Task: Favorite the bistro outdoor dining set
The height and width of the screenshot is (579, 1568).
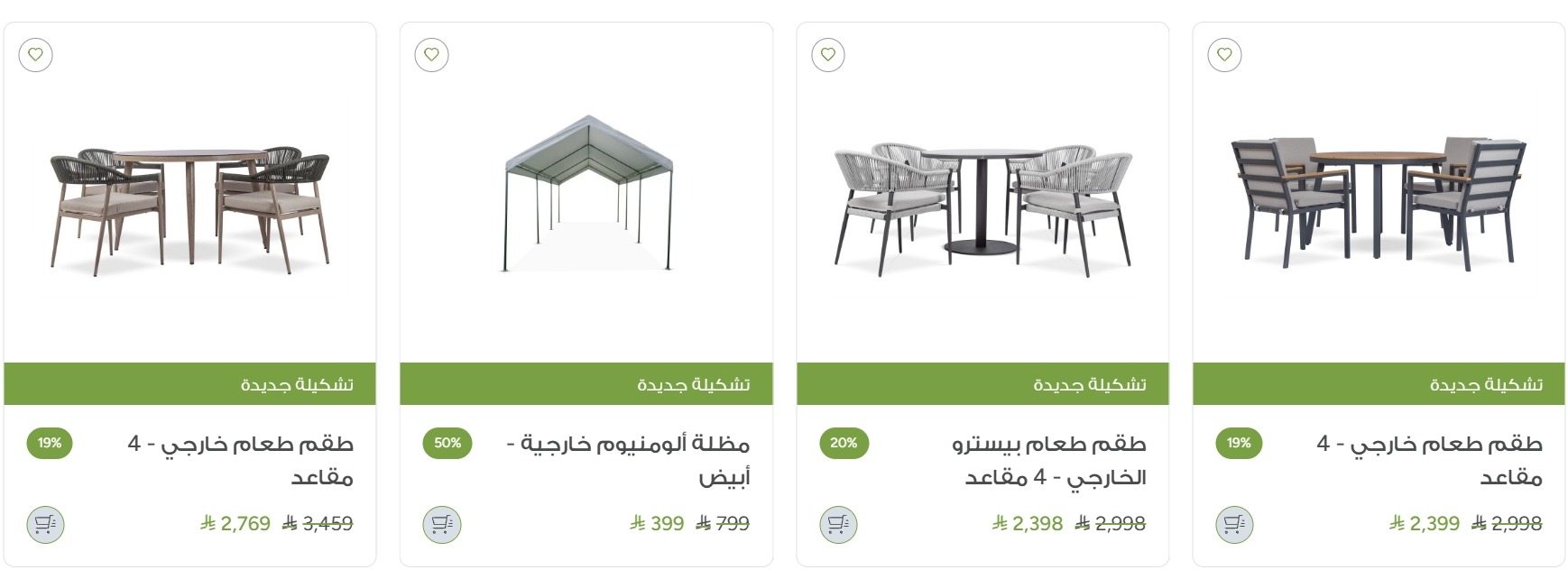Action: tap(827, 56)
